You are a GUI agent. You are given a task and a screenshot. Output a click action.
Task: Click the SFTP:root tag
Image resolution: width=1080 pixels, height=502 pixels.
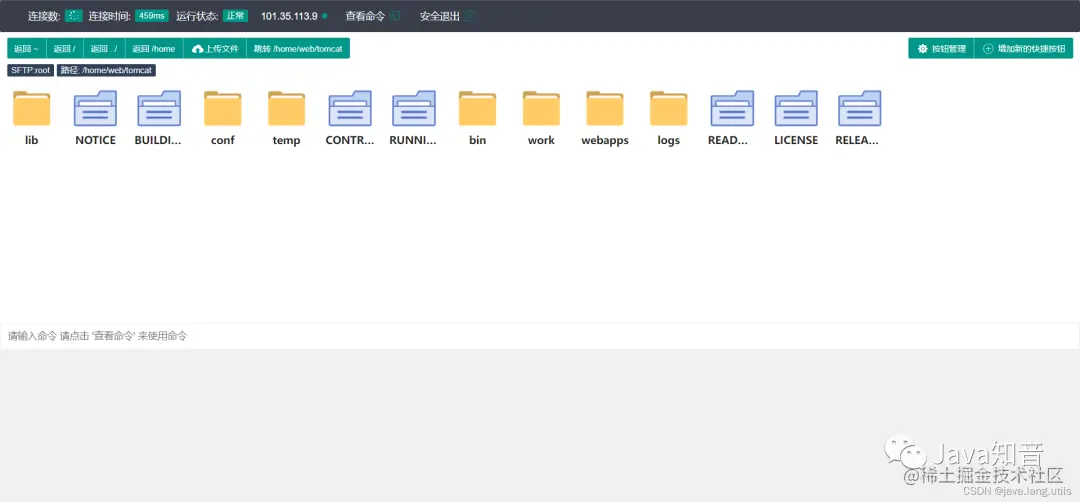pos(31,70)
